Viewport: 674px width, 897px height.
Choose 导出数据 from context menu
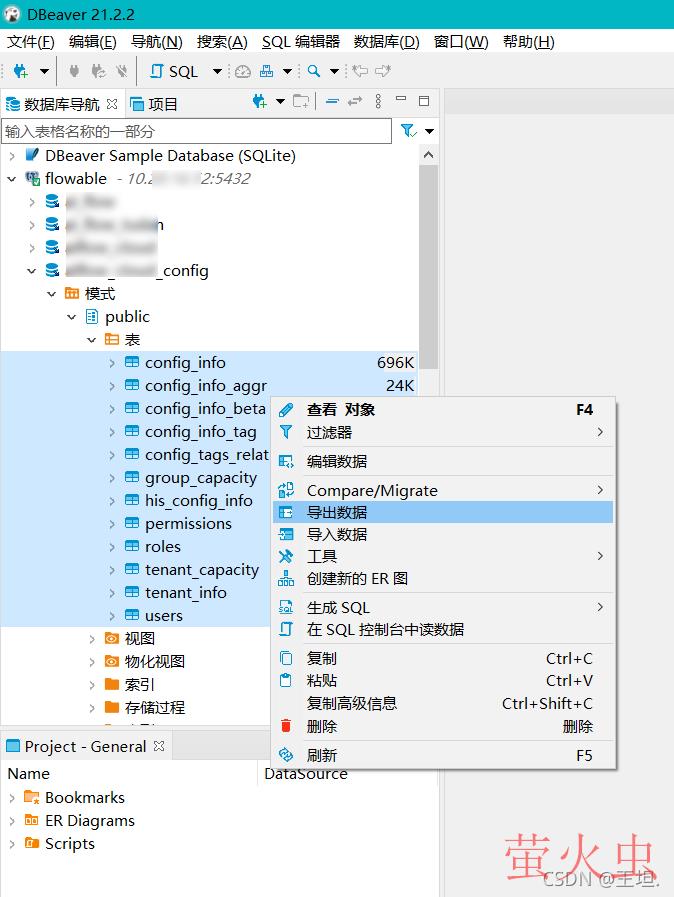(443, 512)
